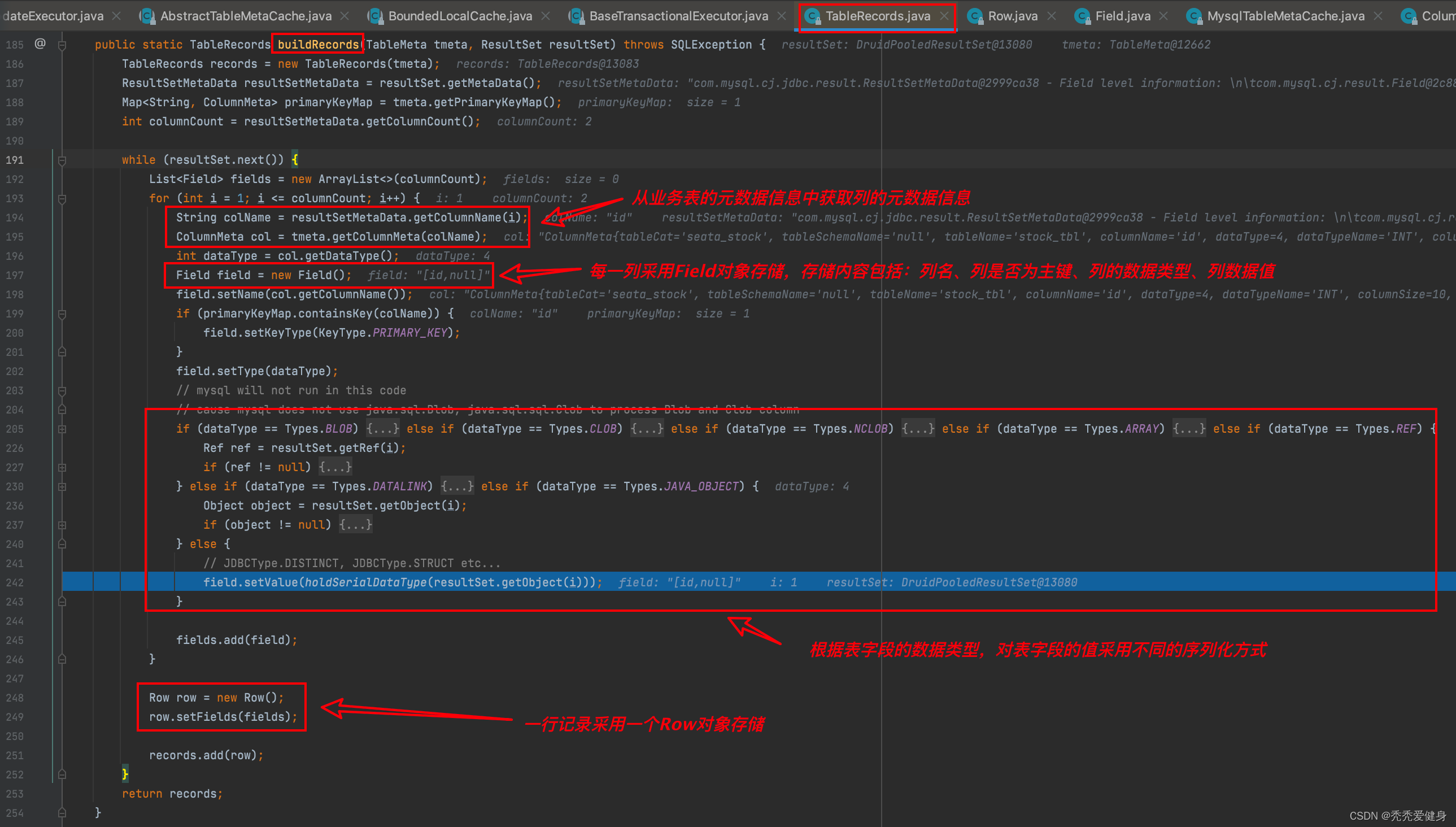Close the BoundedLocalCache.java tab
The width and height of the screenshot is (1456, 827).
tap(546, 16)
